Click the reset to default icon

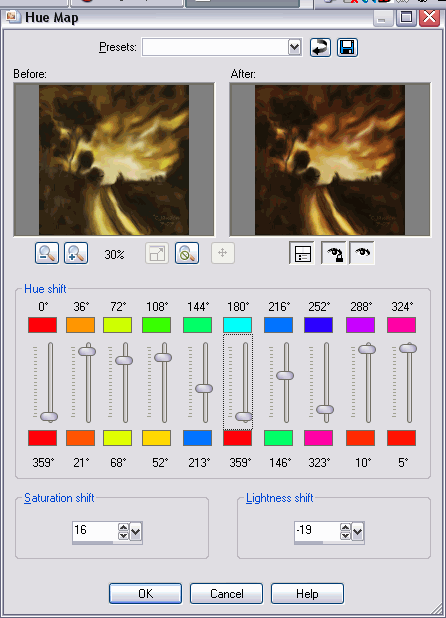pos(320,48)
